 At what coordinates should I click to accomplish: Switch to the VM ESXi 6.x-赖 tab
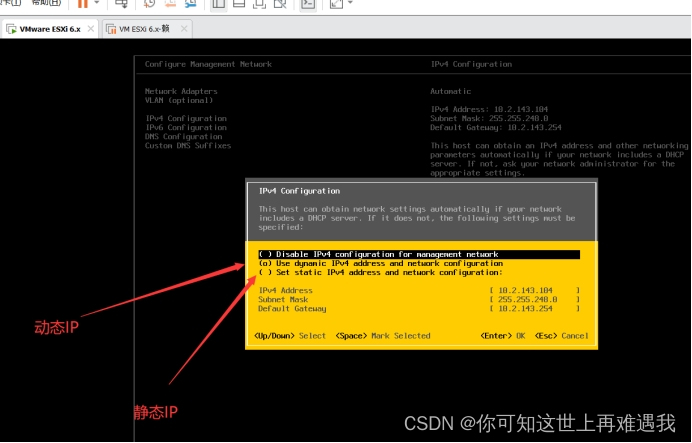pos(147,29)
